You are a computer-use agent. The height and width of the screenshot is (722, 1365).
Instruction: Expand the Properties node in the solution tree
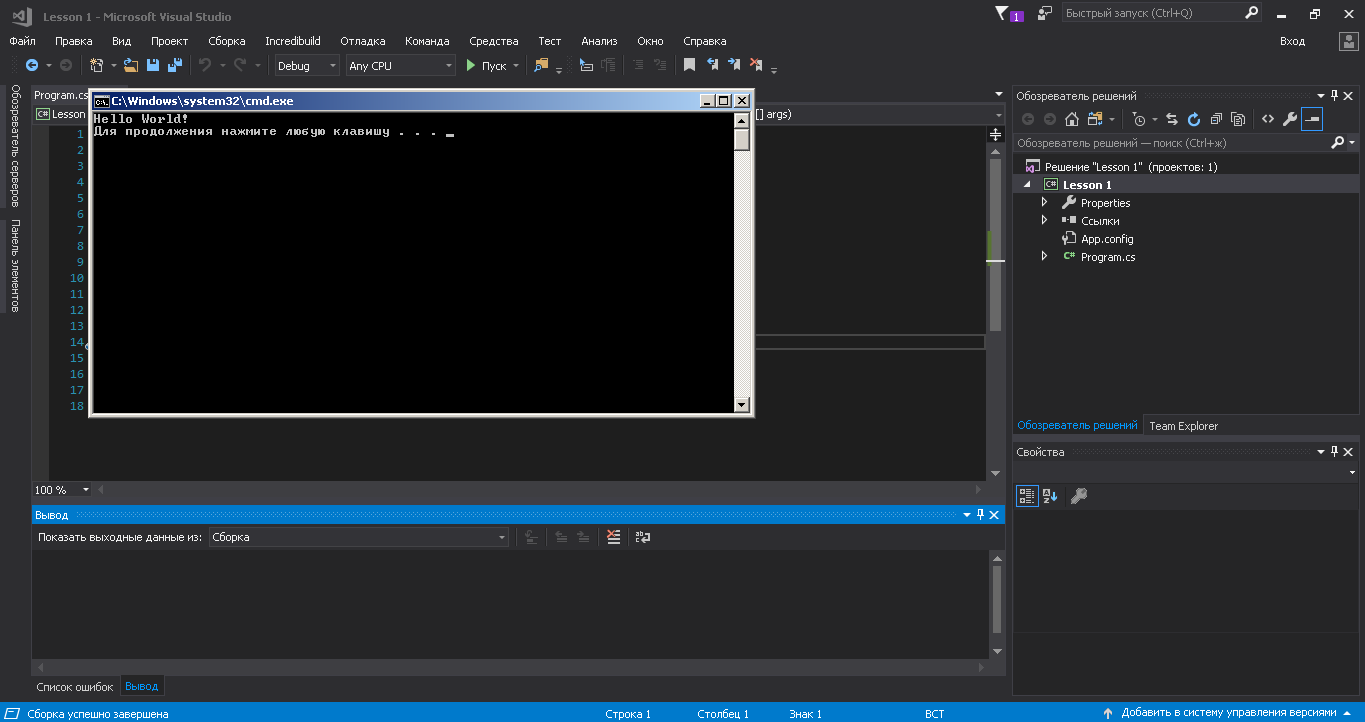(1045, 203)
